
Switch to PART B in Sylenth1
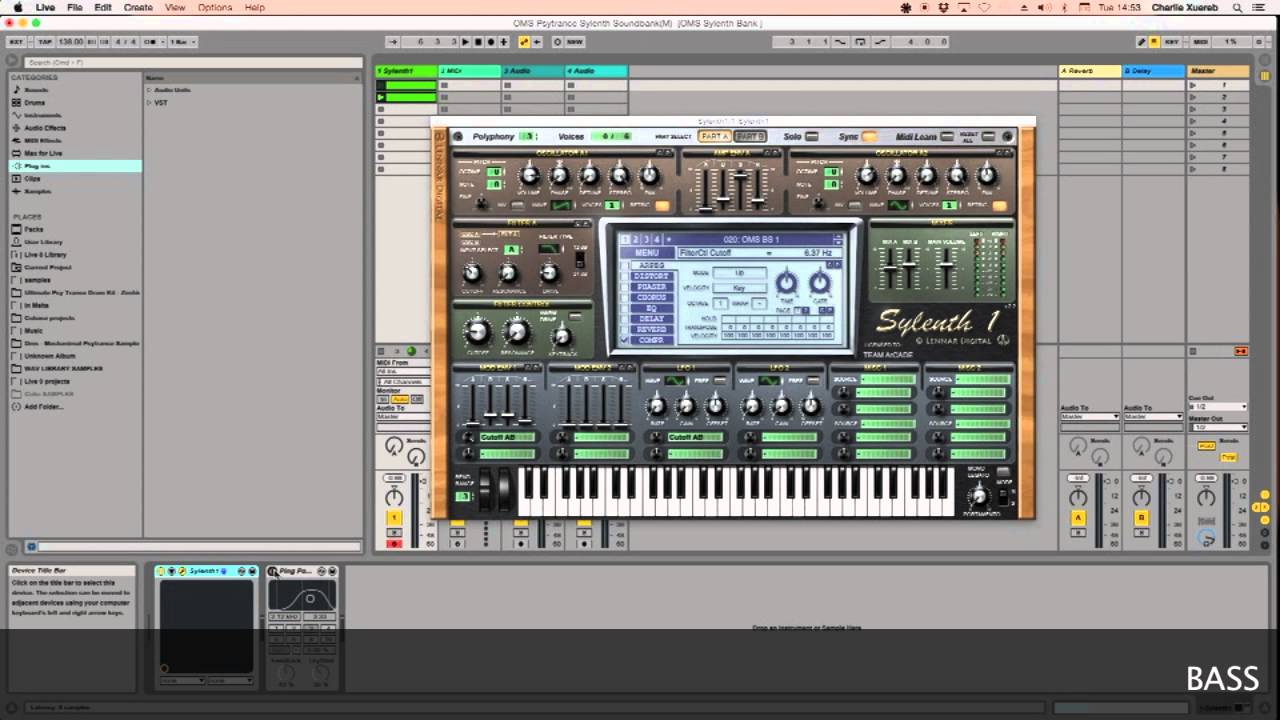pos(749,136)
